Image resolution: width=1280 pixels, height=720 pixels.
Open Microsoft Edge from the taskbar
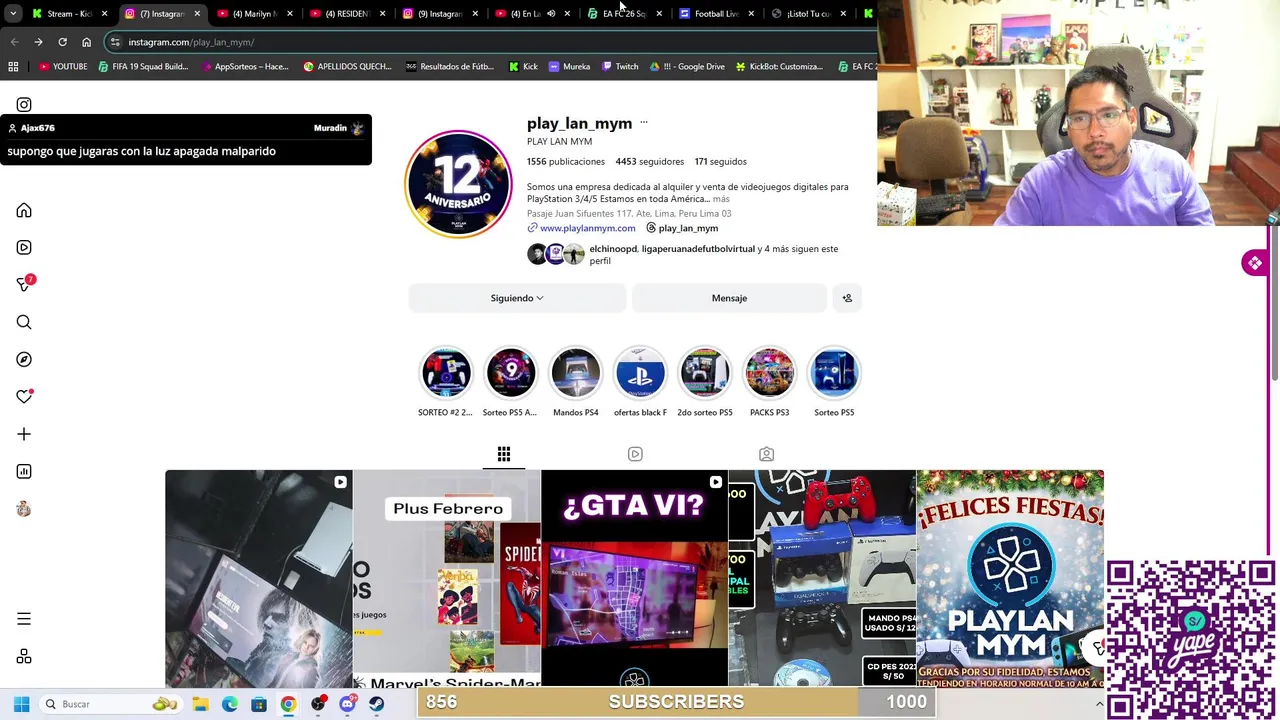point(230,704)
